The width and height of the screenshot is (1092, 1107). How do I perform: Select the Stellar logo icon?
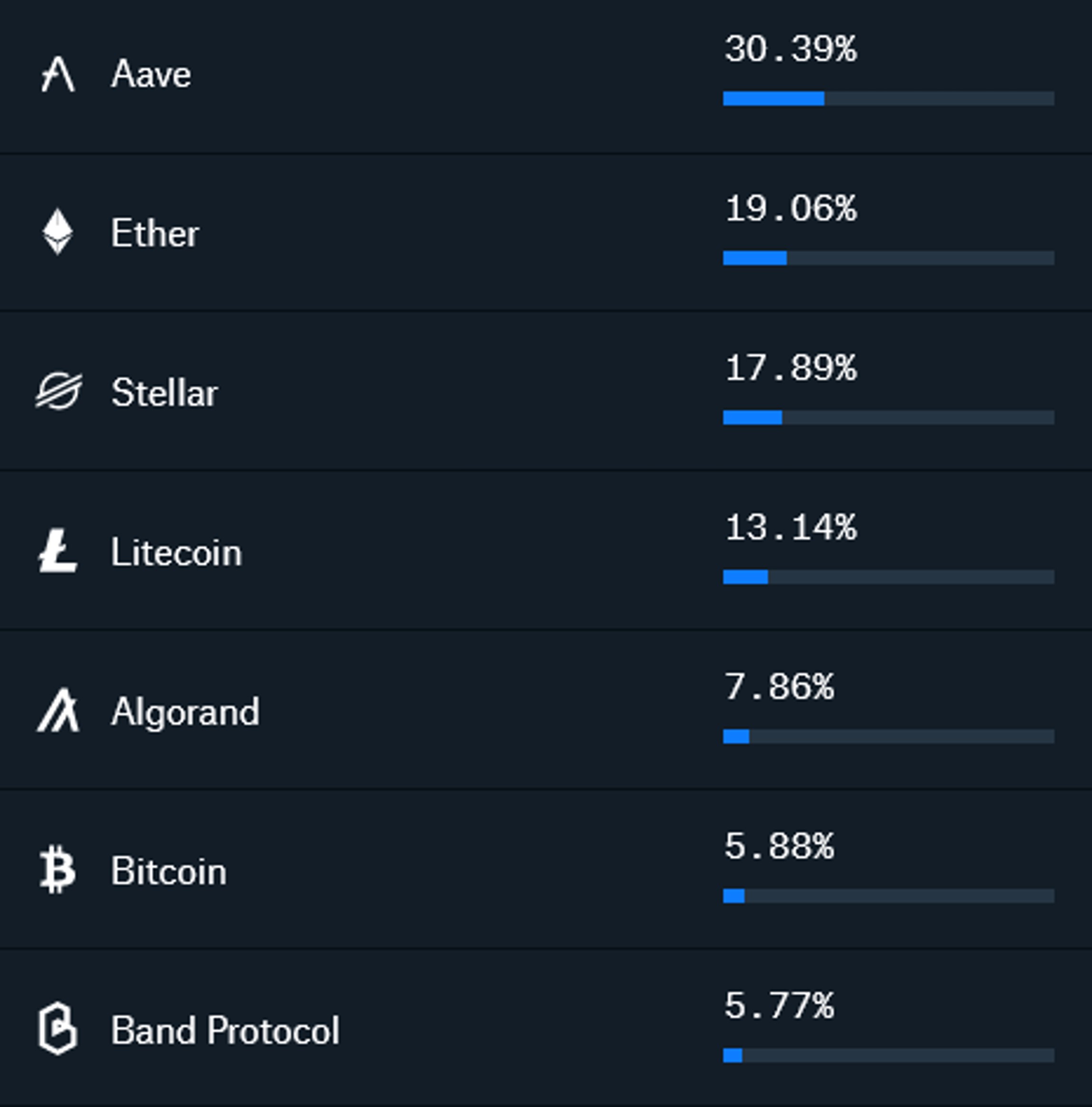59,391
